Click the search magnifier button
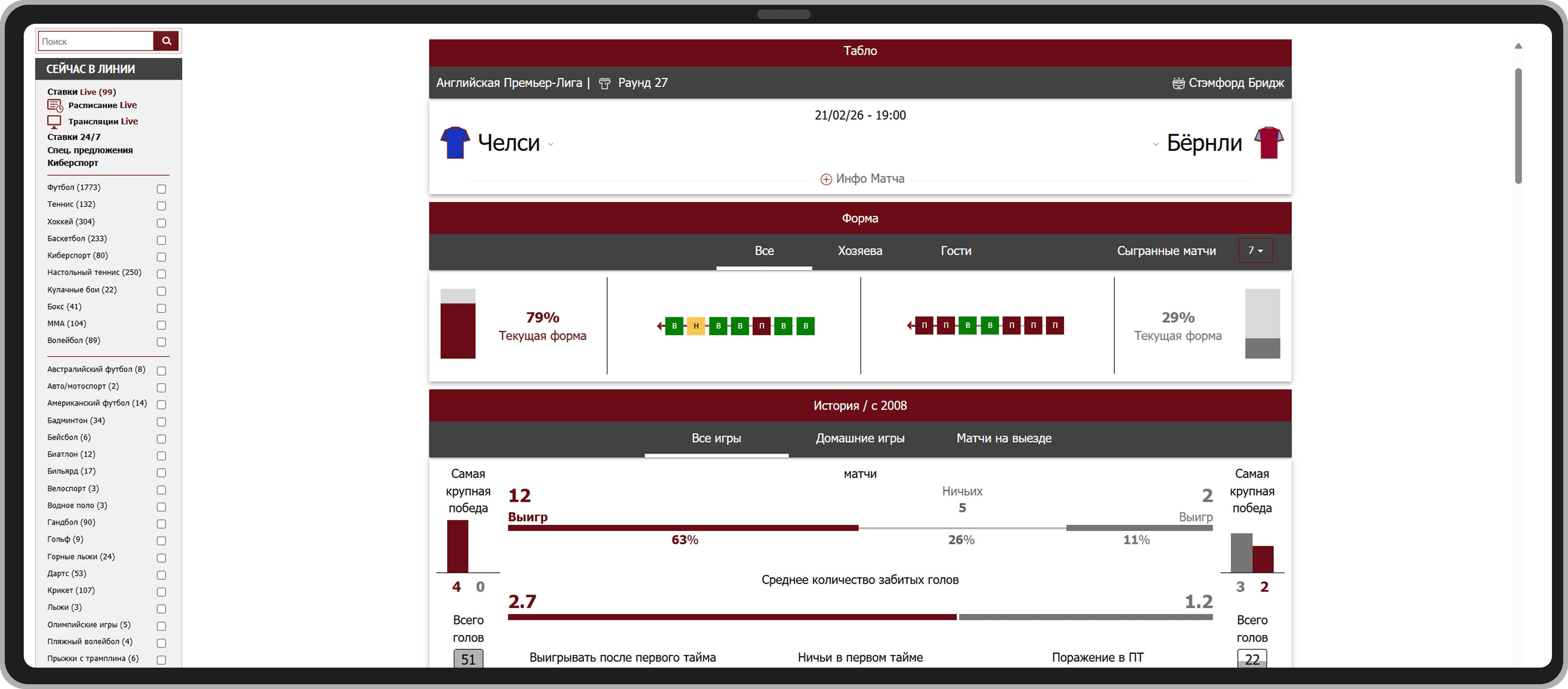 pos(166,41)
